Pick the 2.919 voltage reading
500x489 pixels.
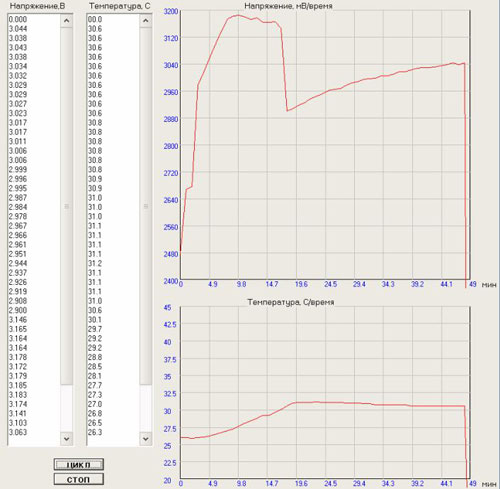(x=18, y=291)
